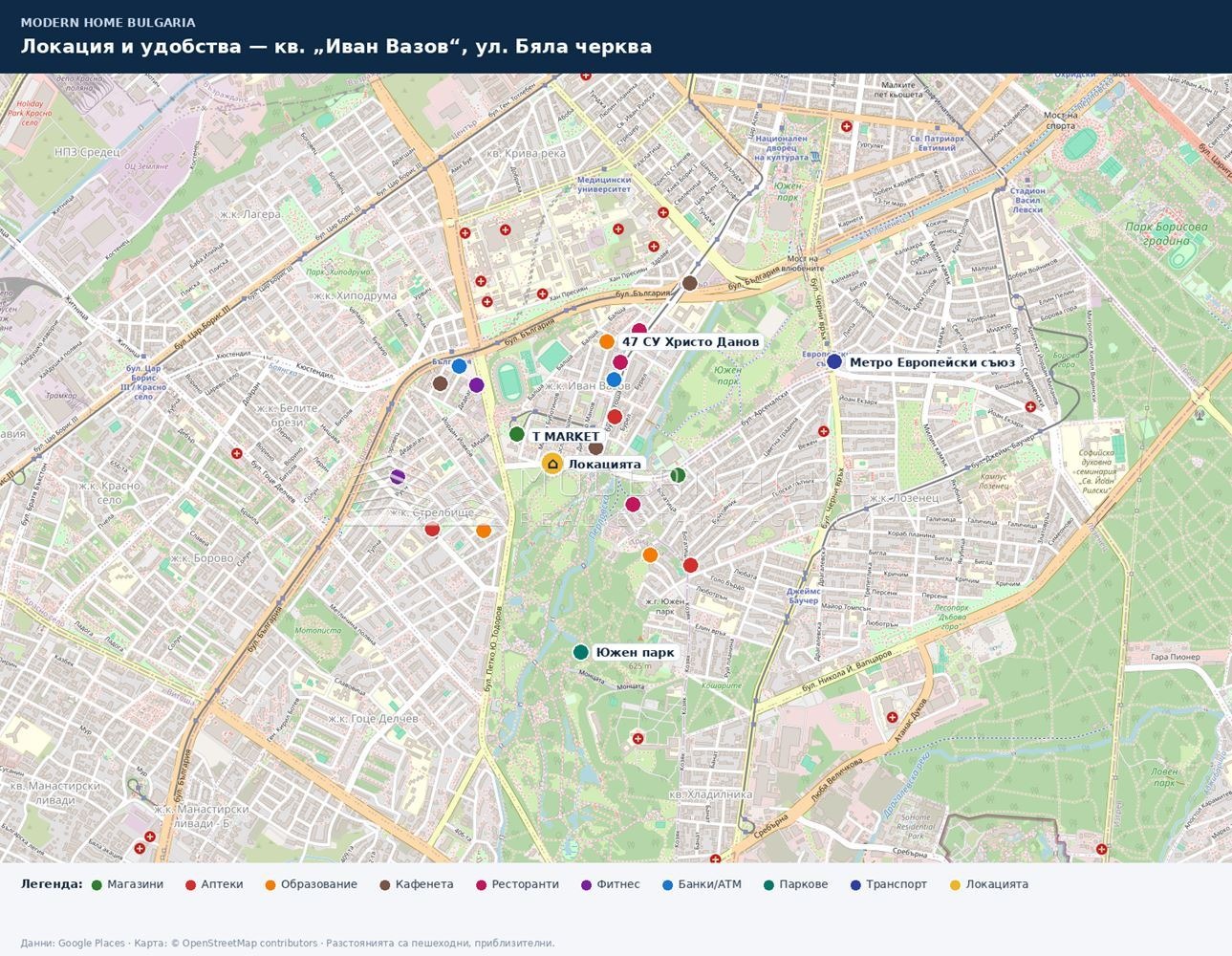1232x956 pixels.
Task: Select blue bank marker west of the stadium oval
Action: (459, 365)
